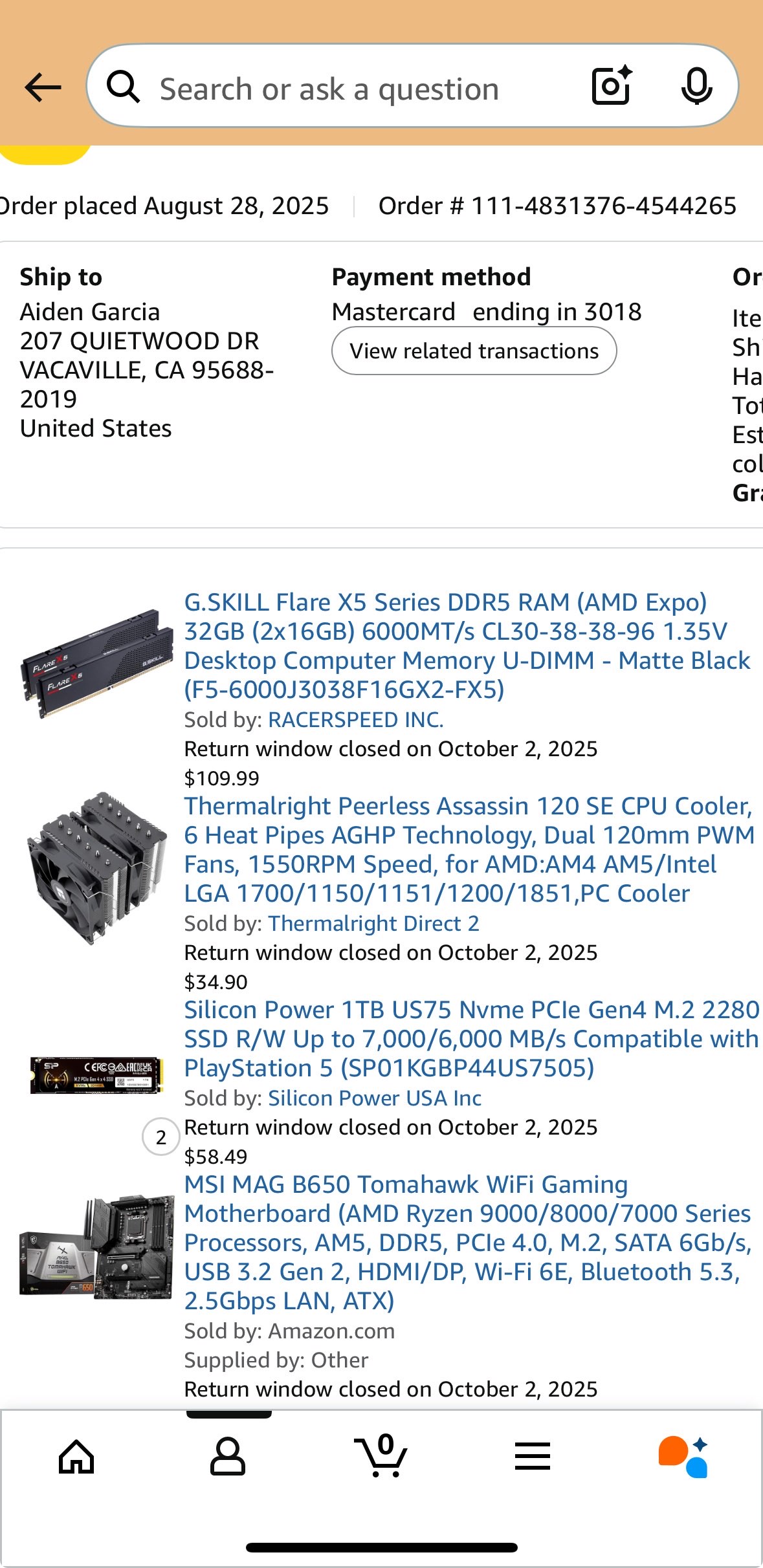The image size is (763, 1568).
Task: Tap the MSI motherboard product image
Action: pyautogui.click(x=97, y=1247)
